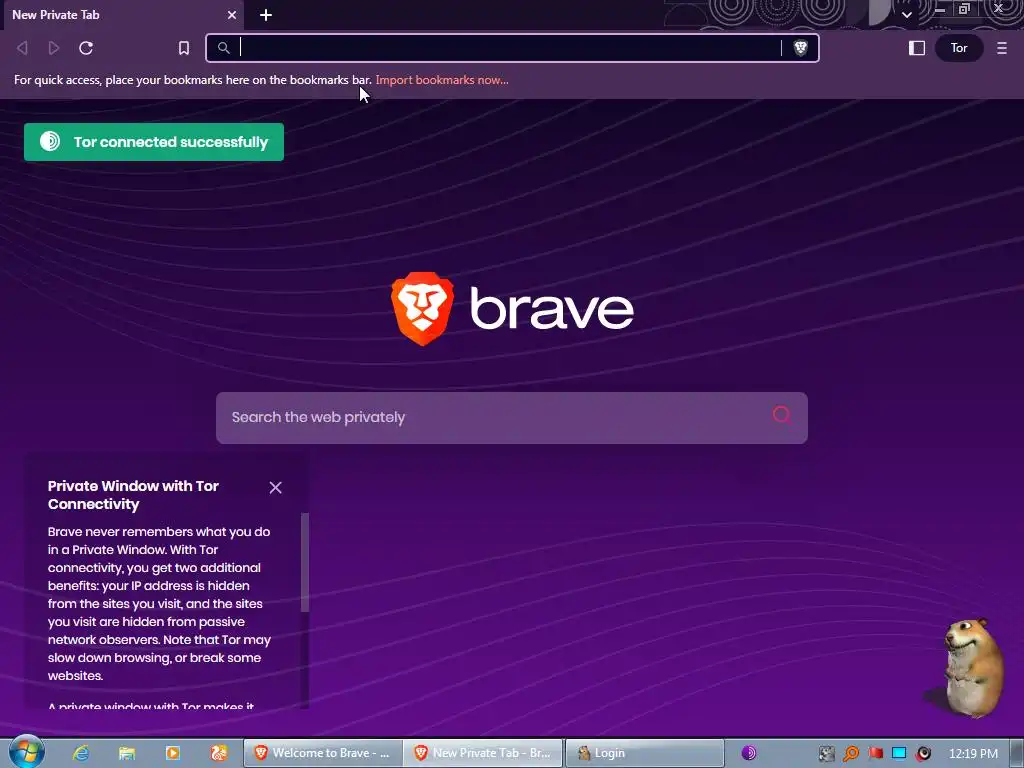1024x768 pixels.
Task: Launch the media player taskbar icon
Action: click(173, 753)
